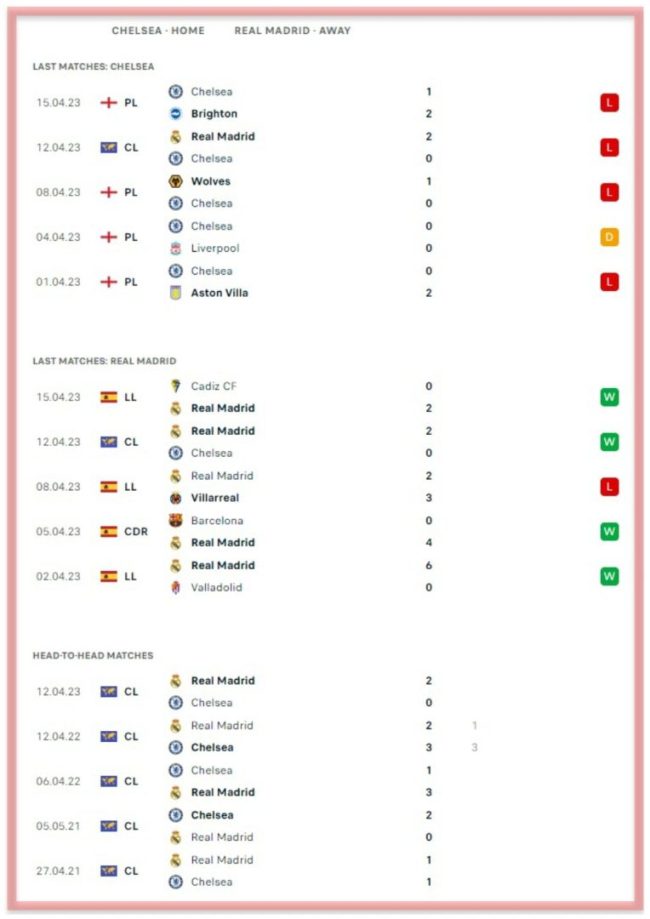Click the Villarreal club crest icon
Screen dimensions: 650x919
[175, 498]
